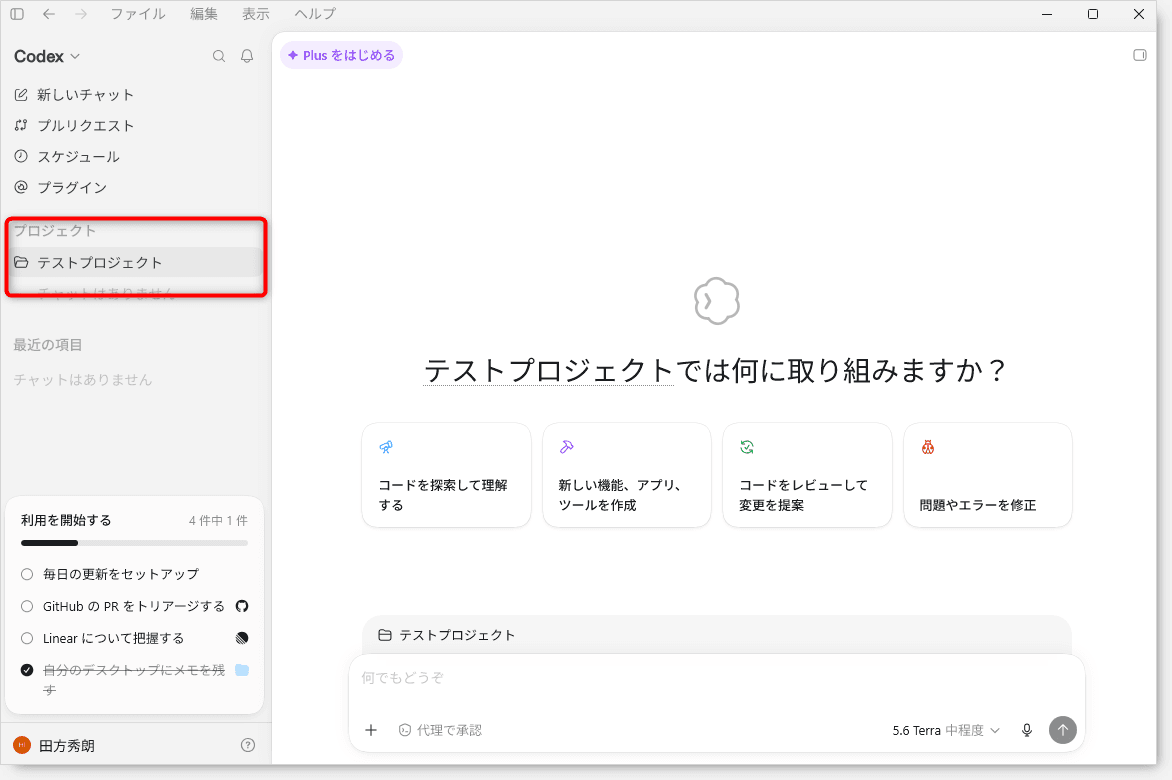Choose the コードを探索して理解する card
Image resolution: width=1172 pixels, height=780 pixels.
pos(446,475)
